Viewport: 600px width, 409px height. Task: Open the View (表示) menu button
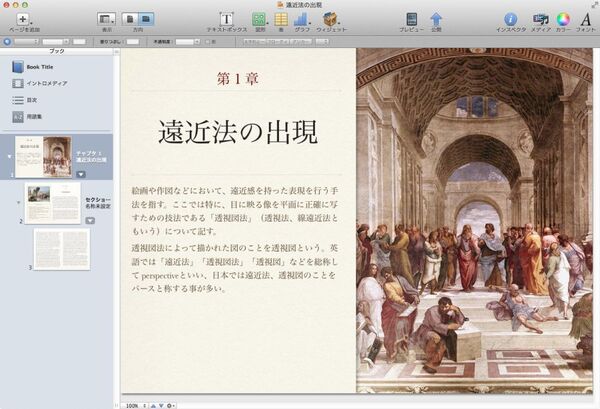click(106, 19)
